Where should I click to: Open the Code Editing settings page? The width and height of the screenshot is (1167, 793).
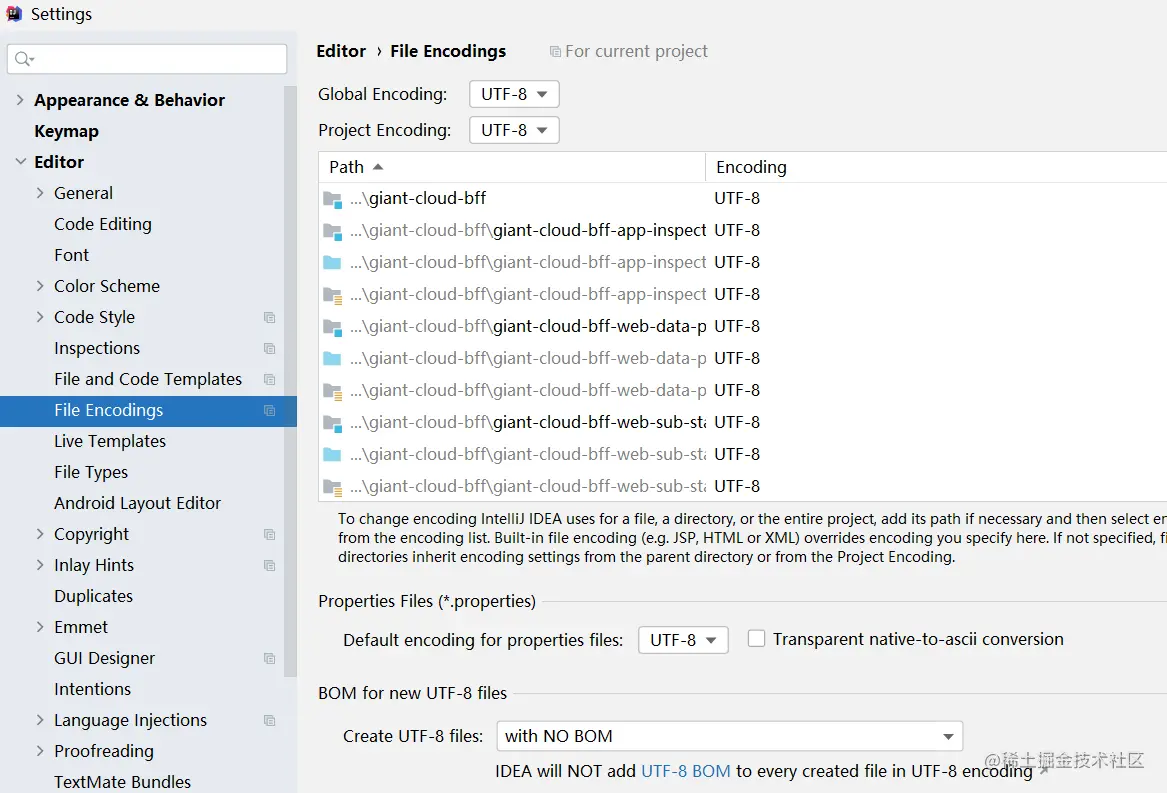(103, 224)
